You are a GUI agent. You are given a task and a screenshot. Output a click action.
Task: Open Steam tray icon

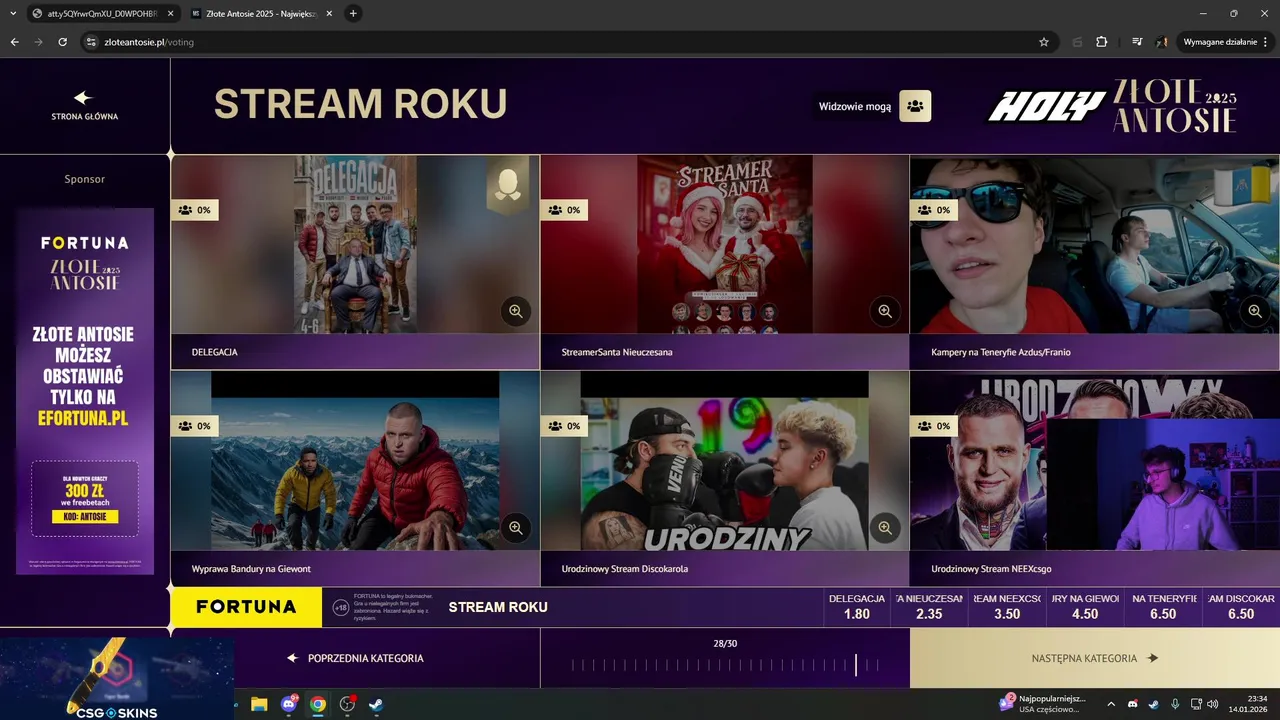click(1153, 704)
